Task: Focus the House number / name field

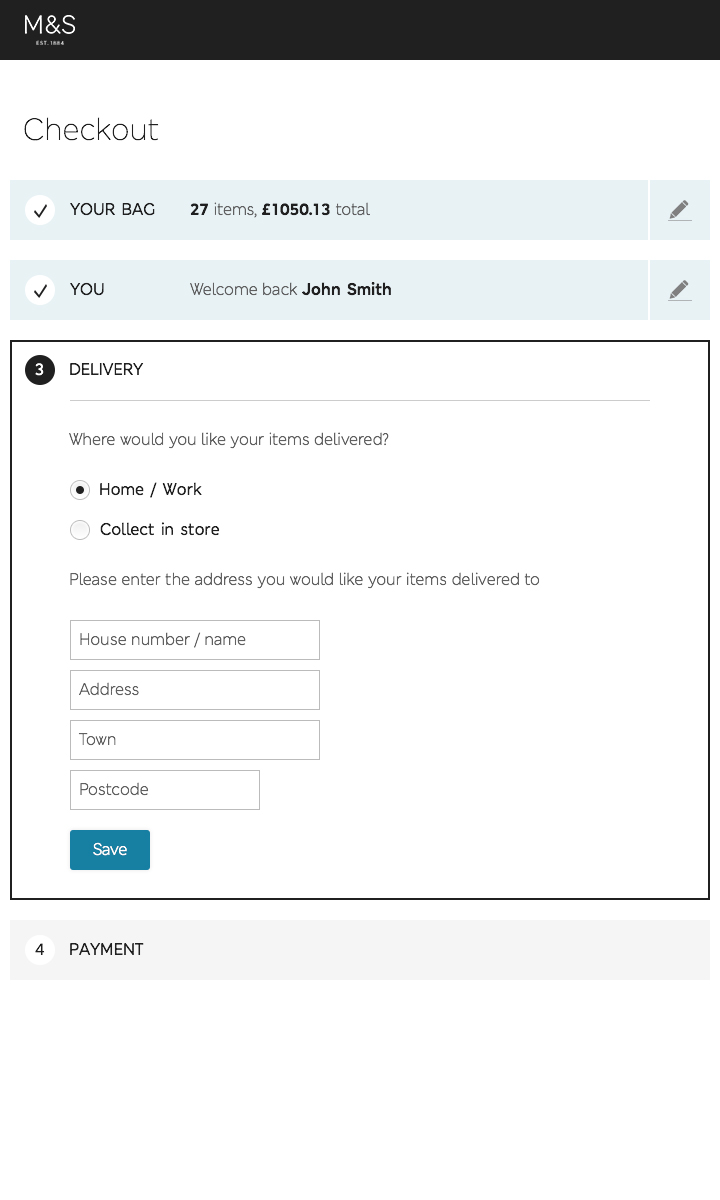Action: [195, 640]
